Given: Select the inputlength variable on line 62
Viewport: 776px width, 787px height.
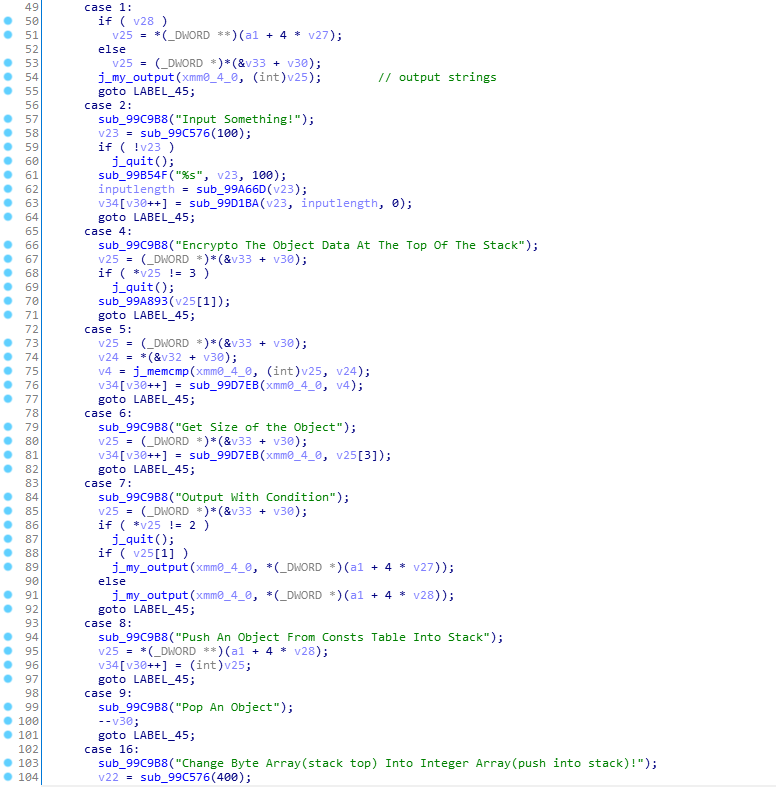Looking at the screenshot, I should (x=136, y=189).
